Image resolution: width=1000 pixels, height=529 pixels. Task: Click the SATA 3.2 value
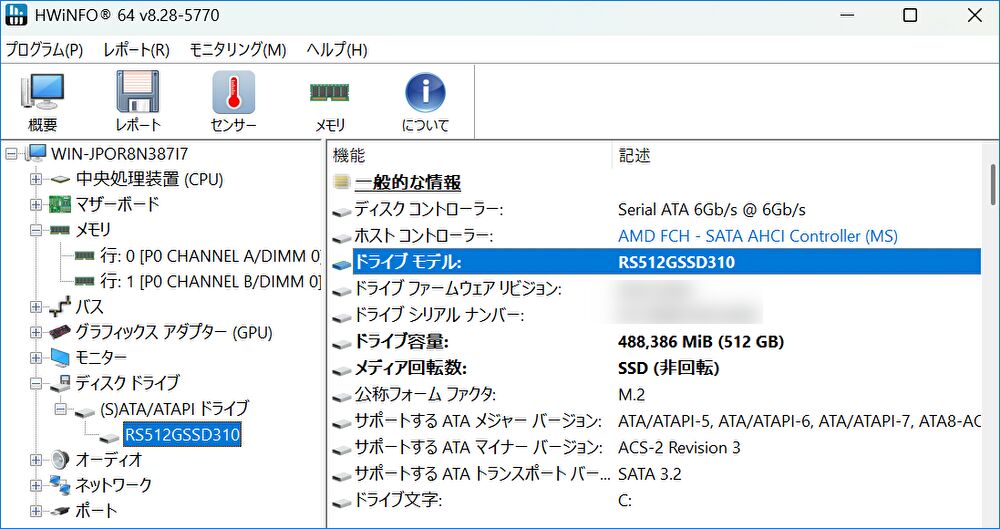click(x=649, y=474)
